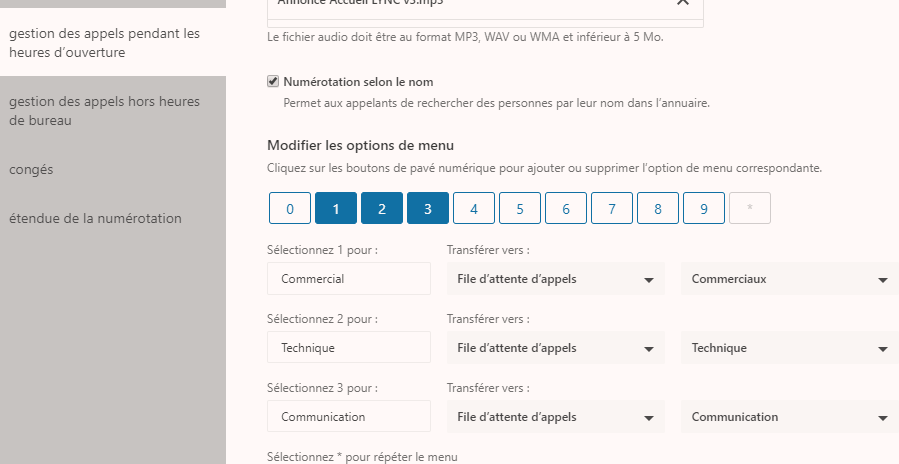Toggle keypad button 6
The height and width of the screenshot is (464, 899).
566,208
